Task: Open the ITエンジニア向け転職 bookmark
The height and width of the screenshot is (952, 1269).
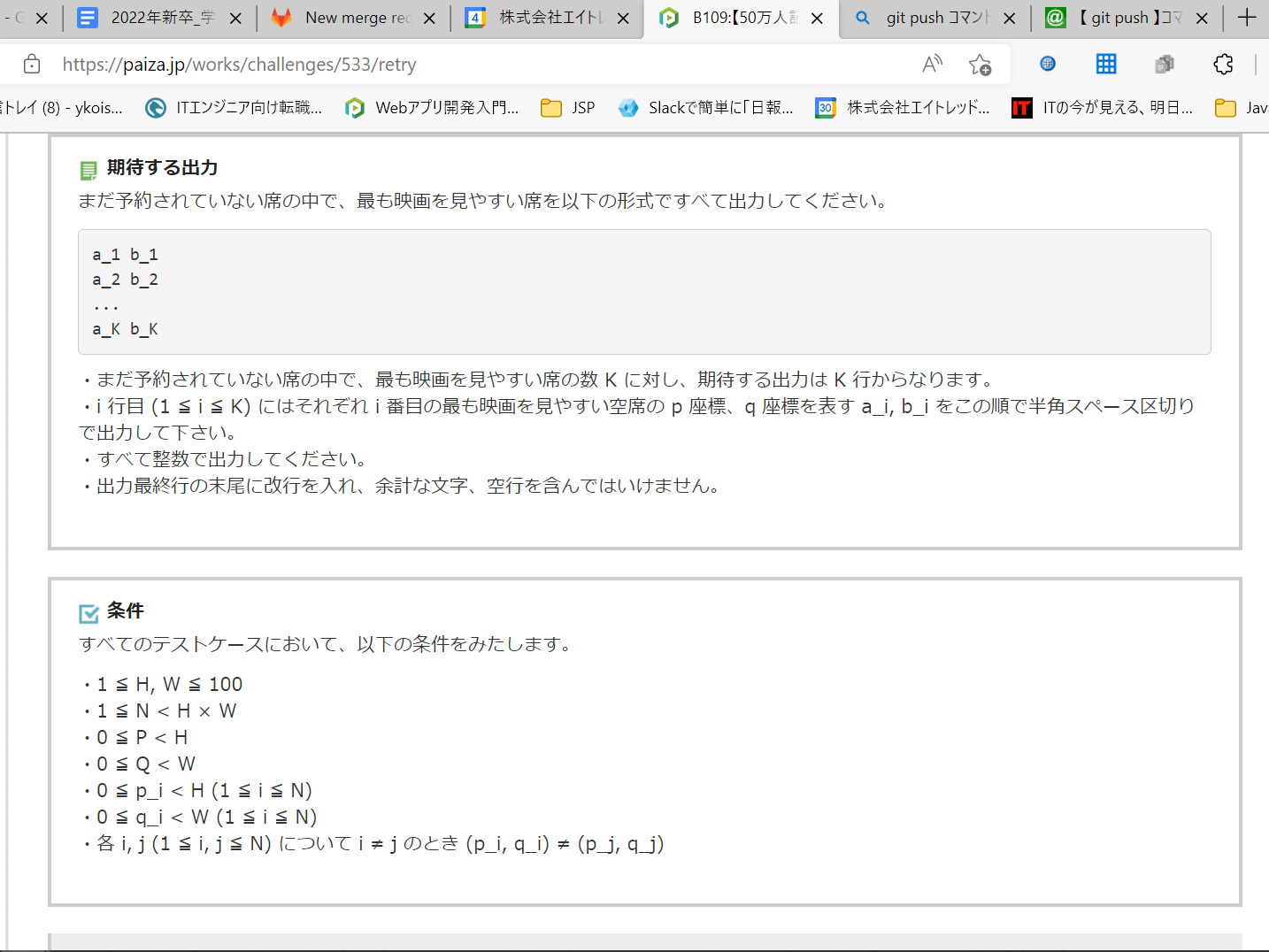Action: click(x=235, y=108)
